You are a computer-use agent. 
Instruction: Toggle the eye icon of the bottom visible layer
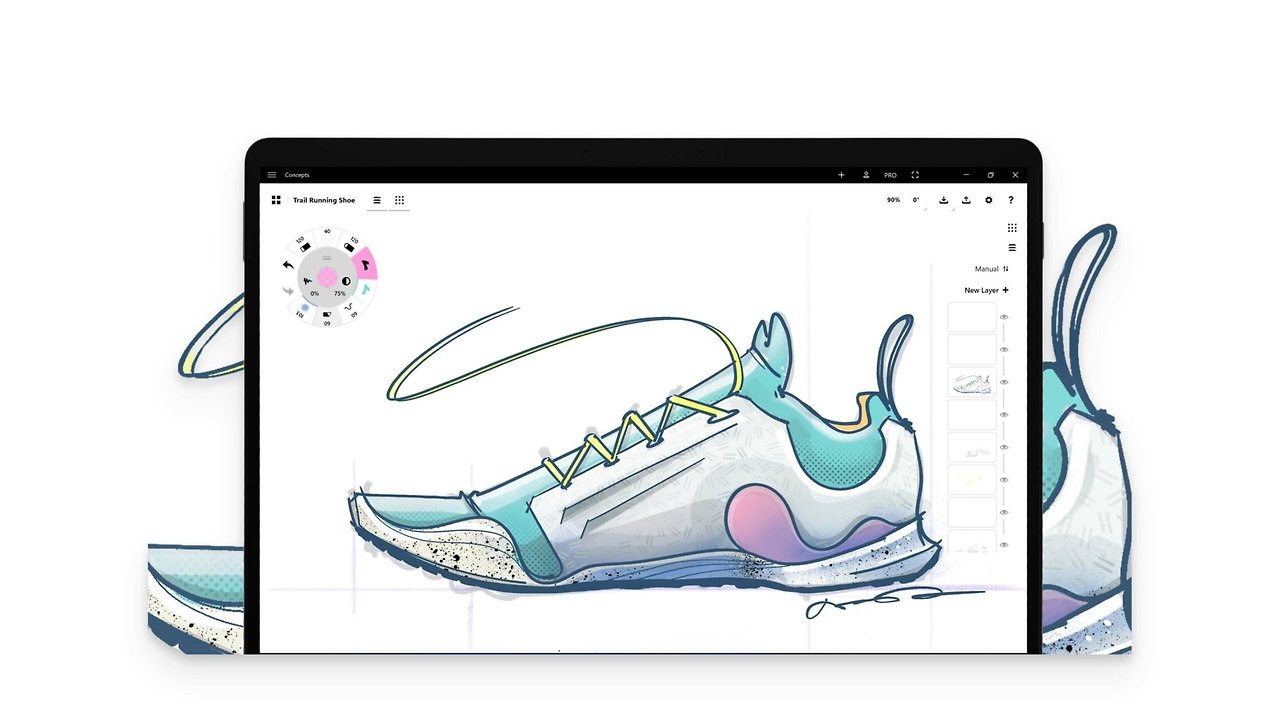1004,545
